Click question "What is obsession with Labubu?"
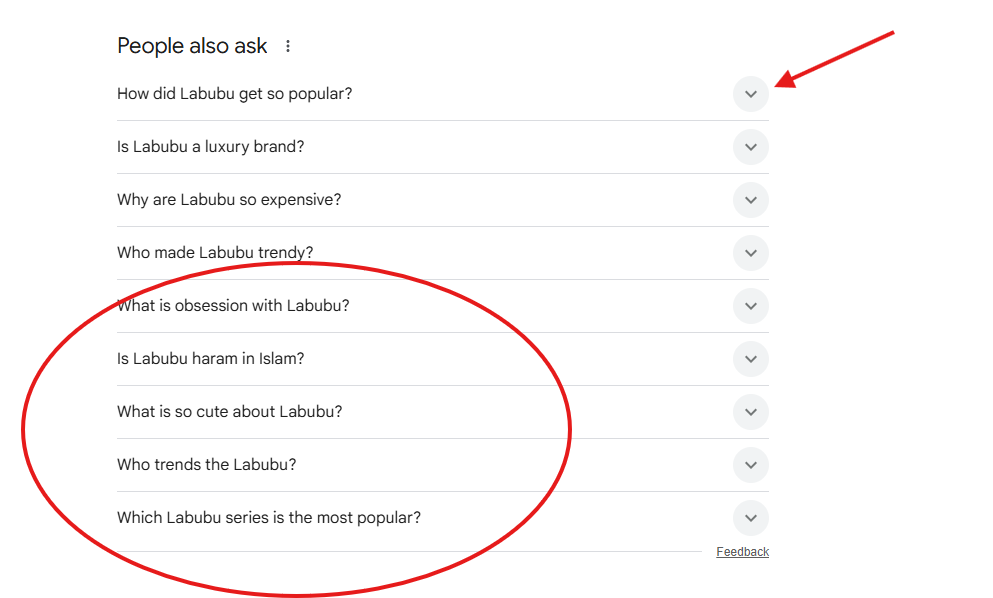 [x=233, y=306]
